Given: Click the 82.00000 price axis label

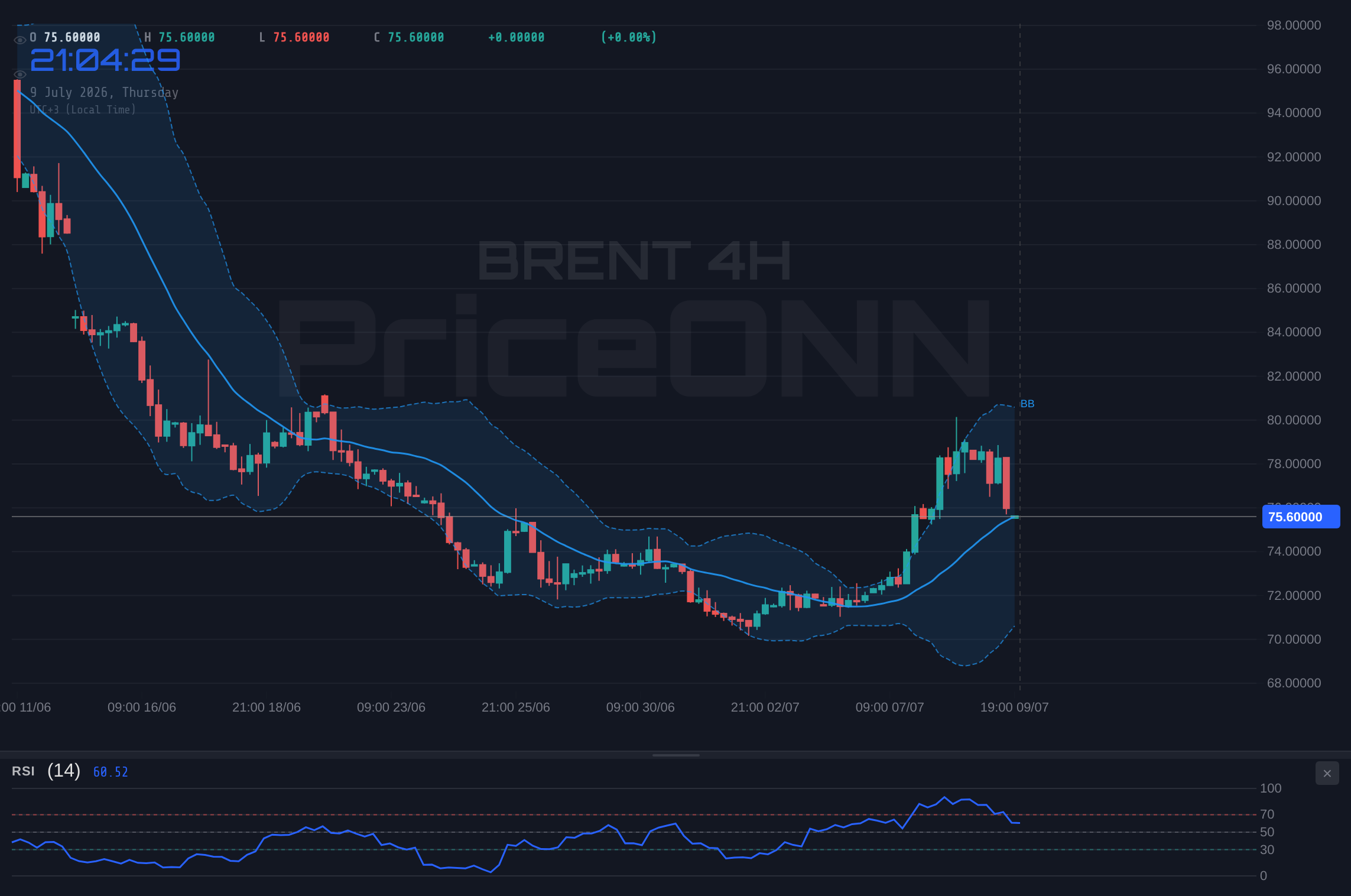Looking at the screenshot, I should pos(1294,376).
